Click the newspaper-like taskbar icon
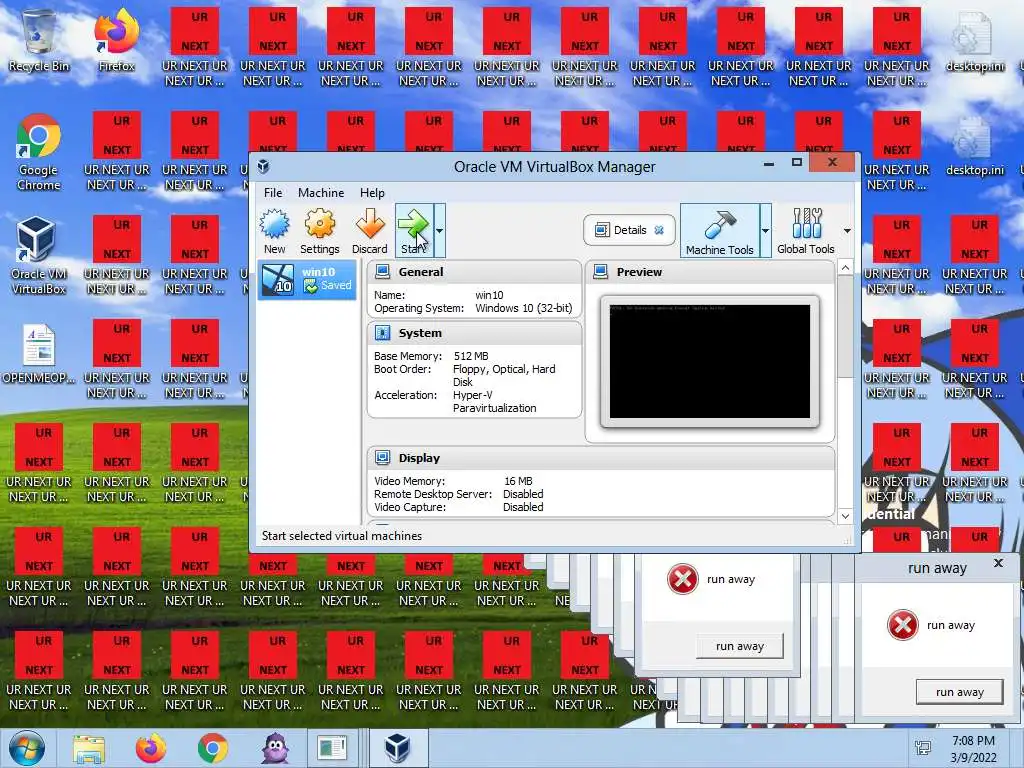 coord(332,749)
